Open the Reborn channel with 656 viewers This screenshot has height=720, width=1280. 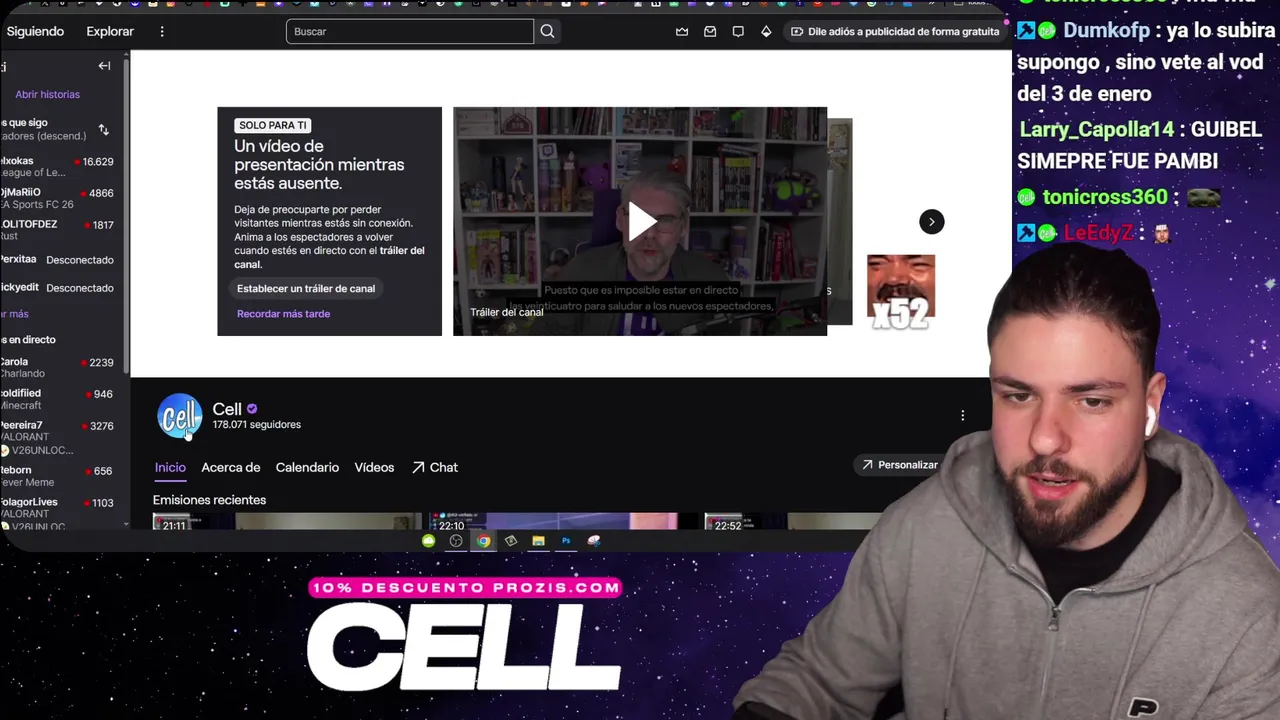click(x=58, y=476)
